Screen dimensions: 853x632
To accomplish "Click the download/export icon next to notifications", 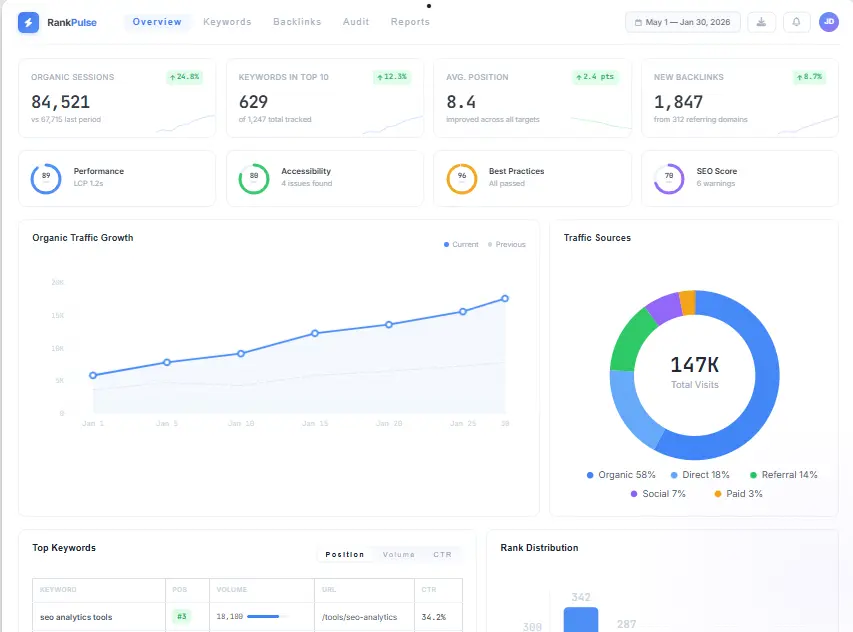I will coord(761,21).
